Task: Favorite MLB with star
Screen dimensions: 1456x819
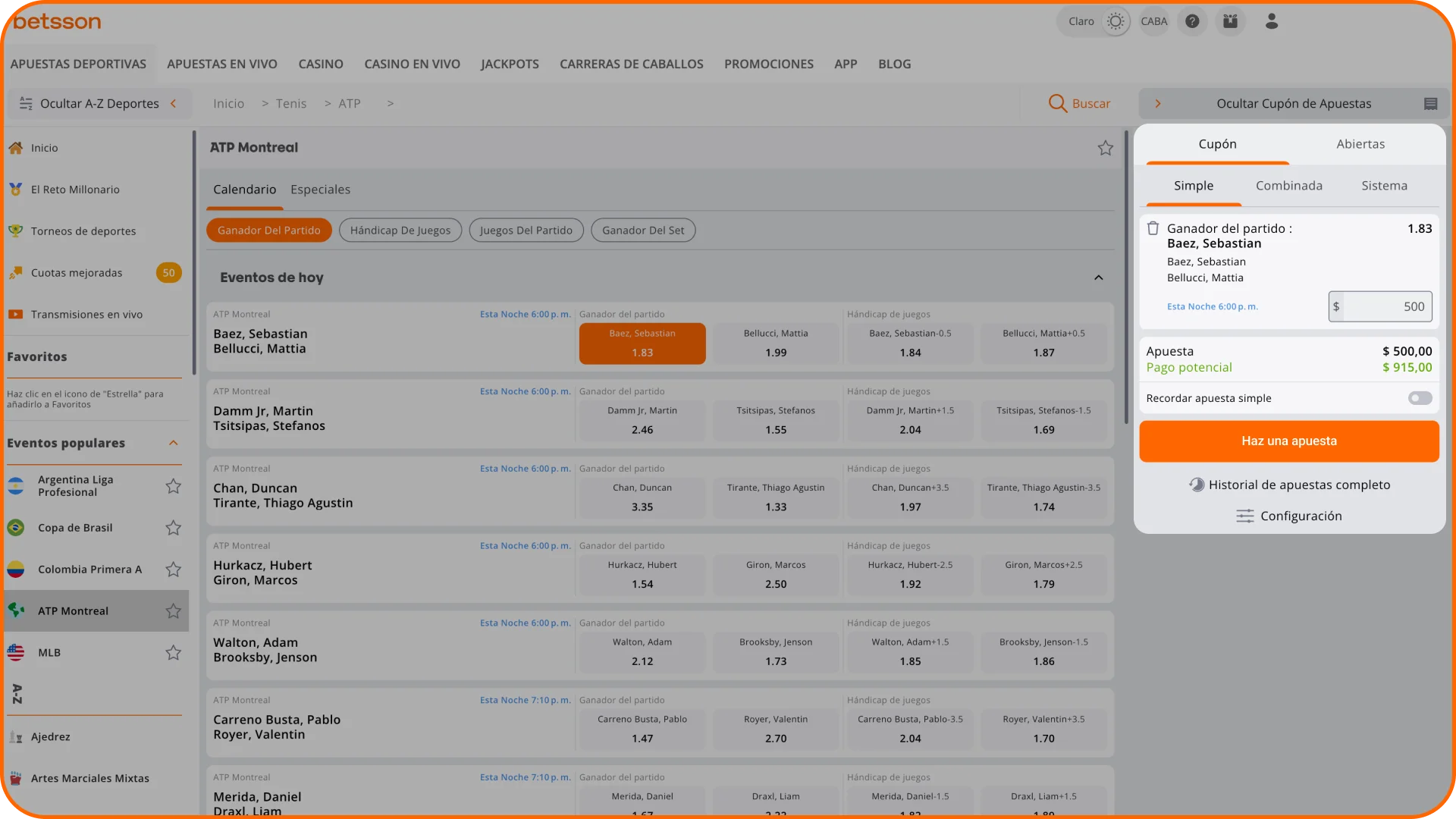Action: (x=173, y=653)
